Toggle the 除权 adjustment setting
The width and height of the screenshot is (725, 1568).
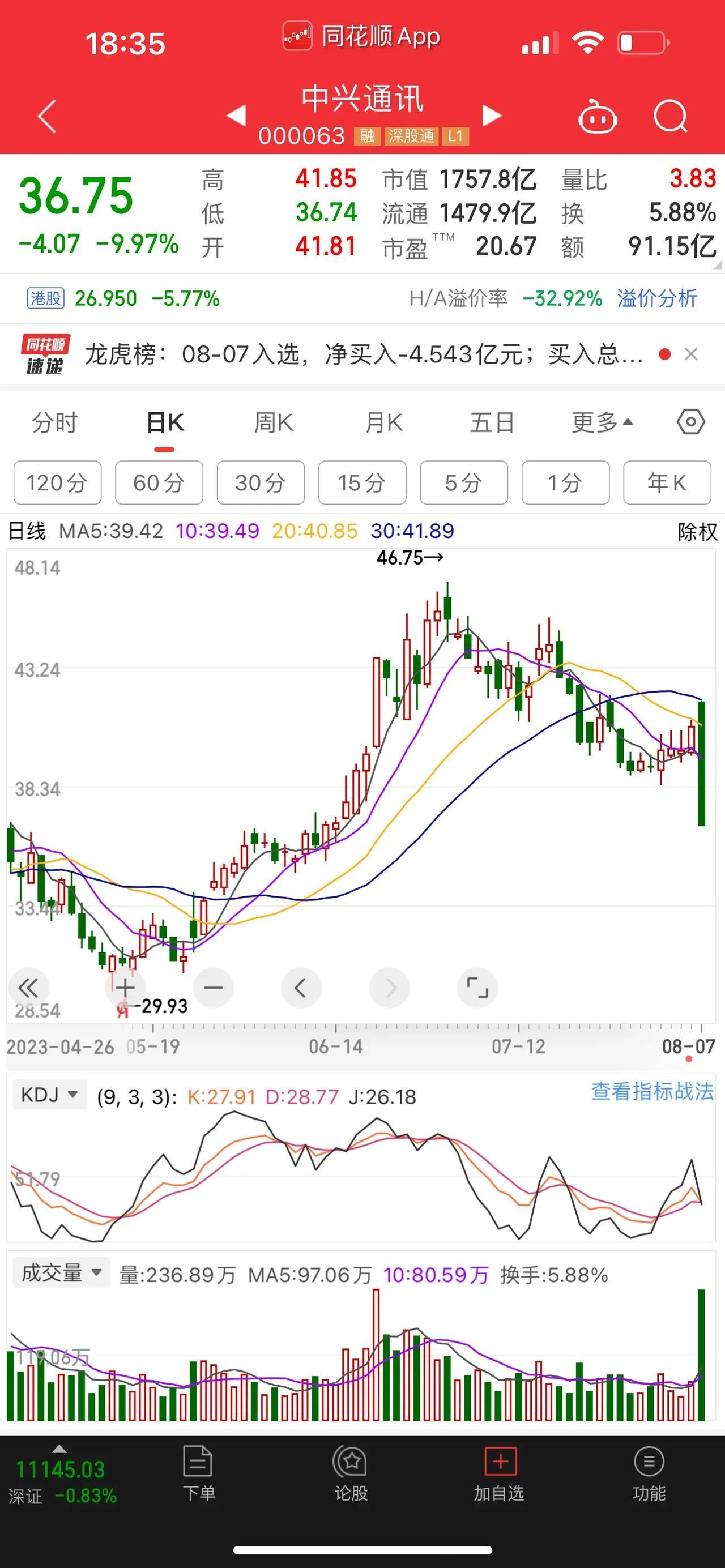(698, 531)
